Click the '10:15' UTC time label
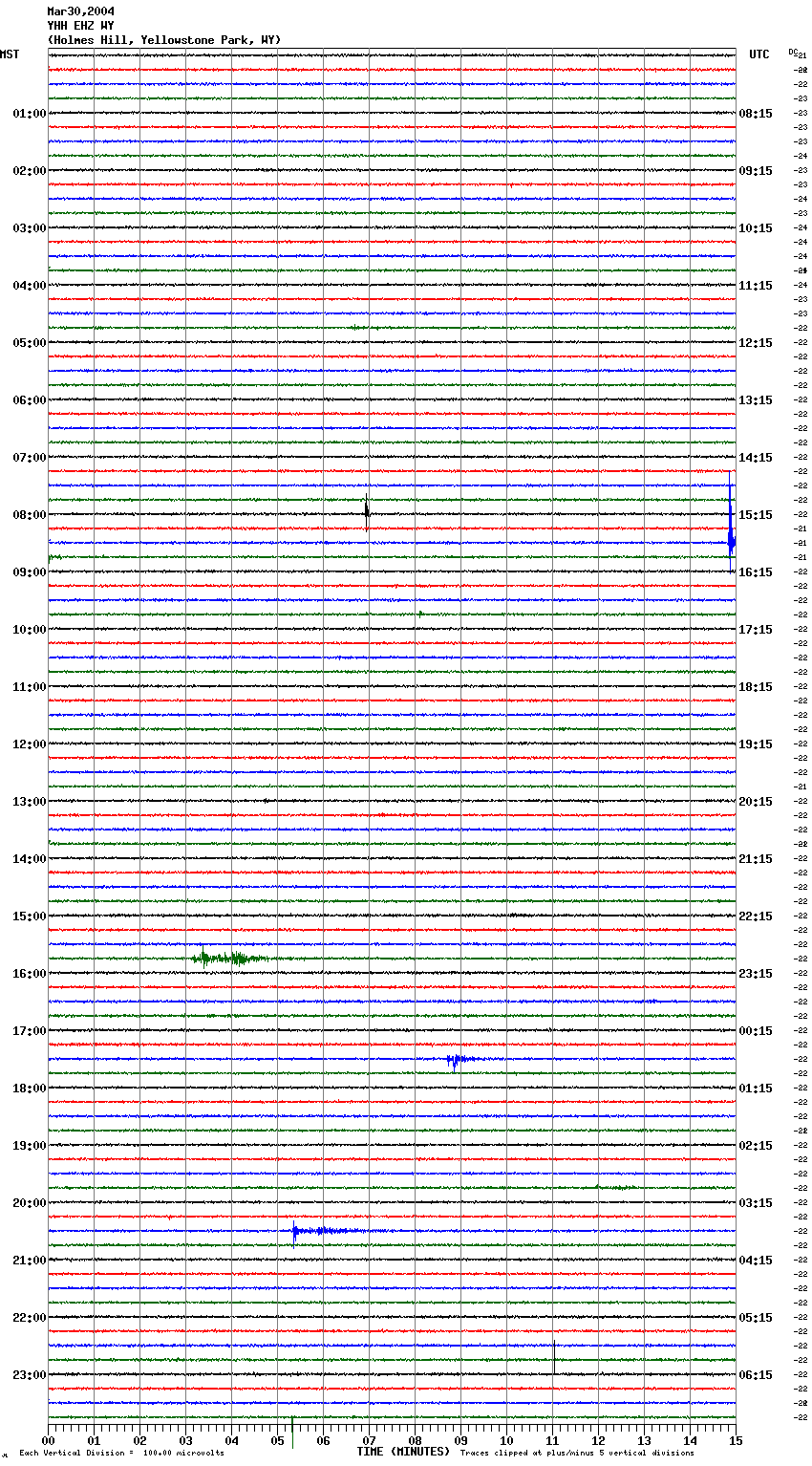The height and width of the screenshot is (1466, 812). [756, 228]
